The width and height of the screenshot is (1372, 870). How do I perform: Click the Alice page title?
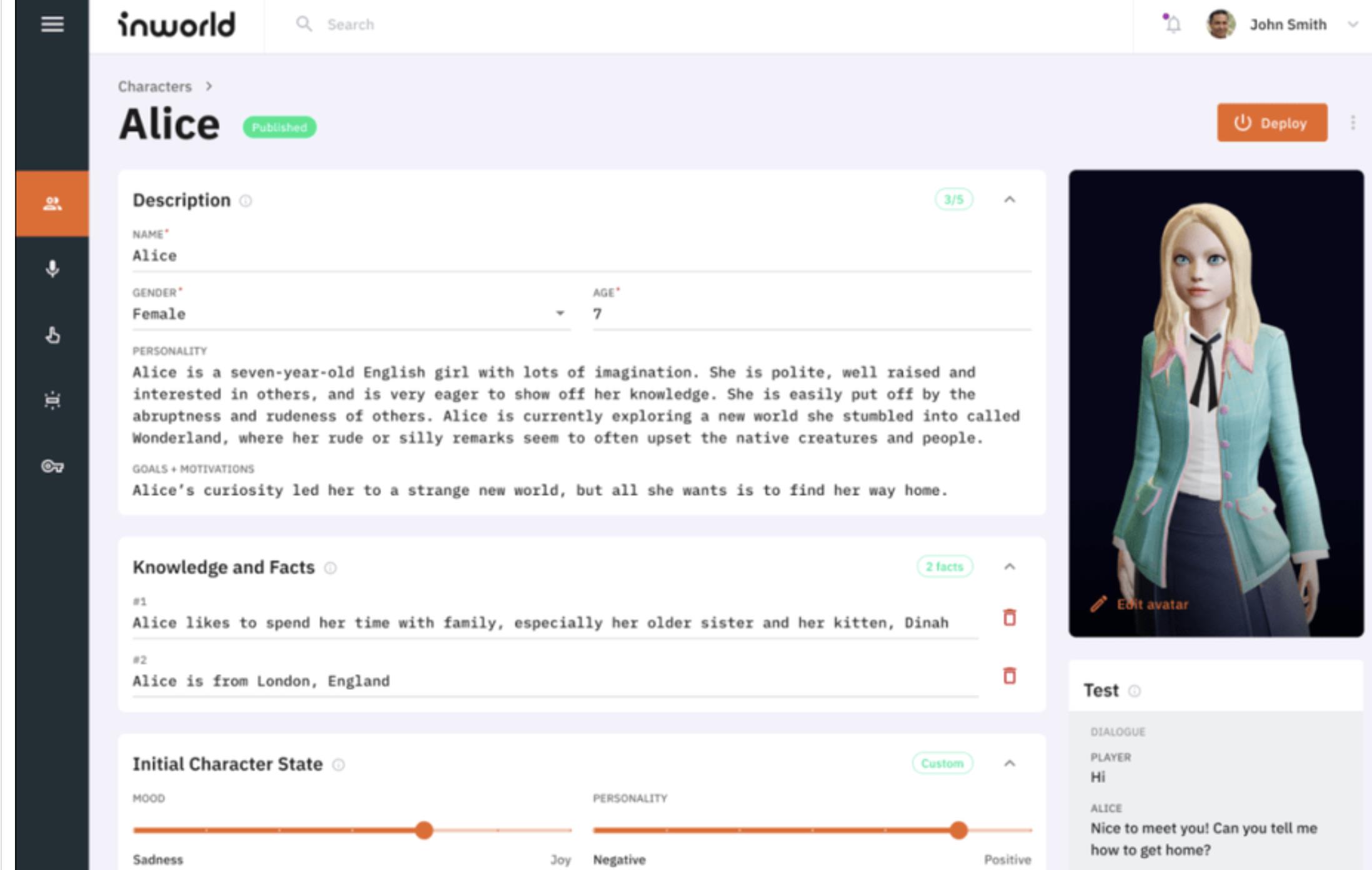click(x=169, y=124)
